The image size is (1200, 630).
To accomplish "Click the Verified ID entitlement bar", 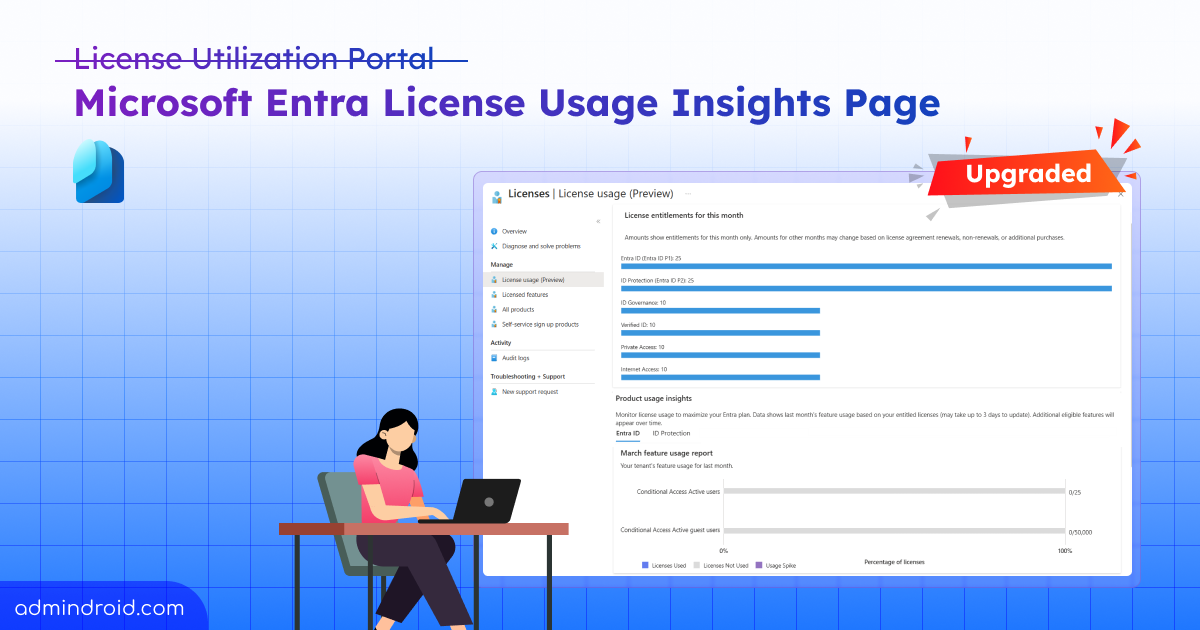I will pos(720,332).
